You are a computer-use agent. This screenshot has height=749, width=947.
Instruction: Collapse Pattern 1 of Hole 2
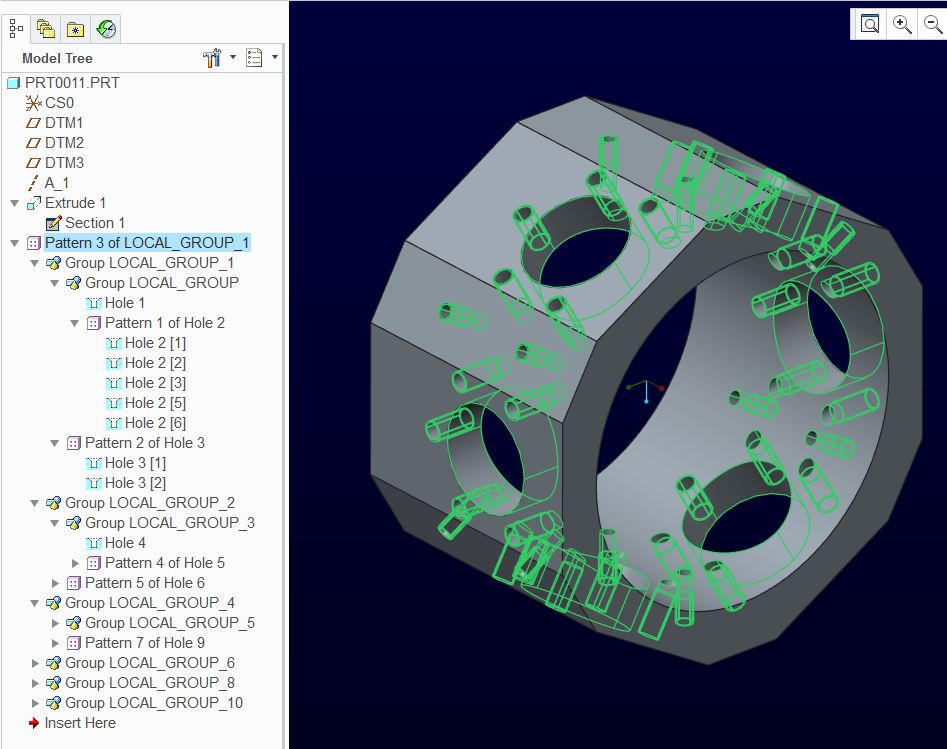(75, 323)
